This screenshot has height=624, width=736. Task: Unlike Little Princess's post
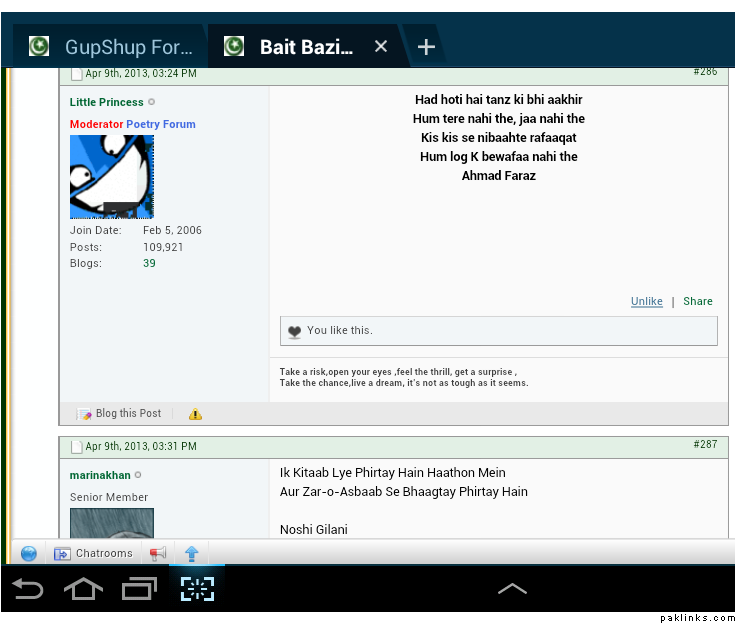[x=646, y=301]
